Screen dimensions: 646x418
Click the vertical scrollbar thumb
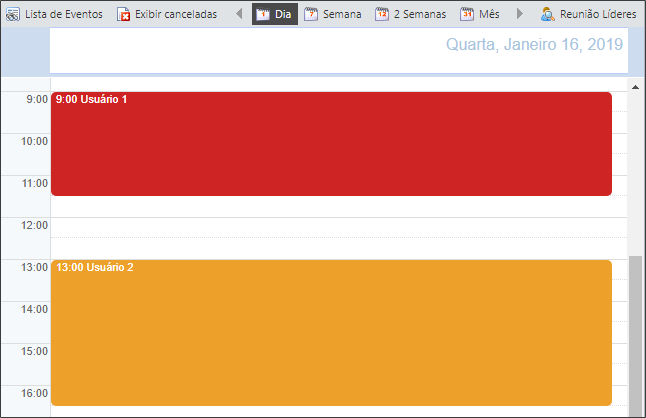pyautogui.click(x=636, y=336)
